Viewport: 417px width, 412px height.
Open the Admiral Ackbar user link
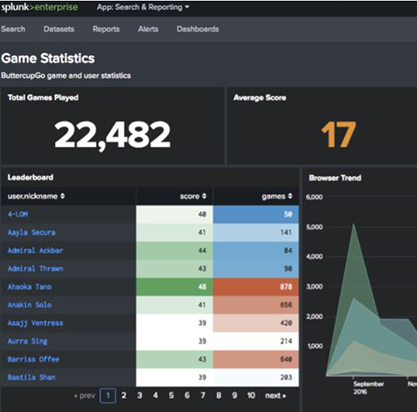[x=35, y=250]
